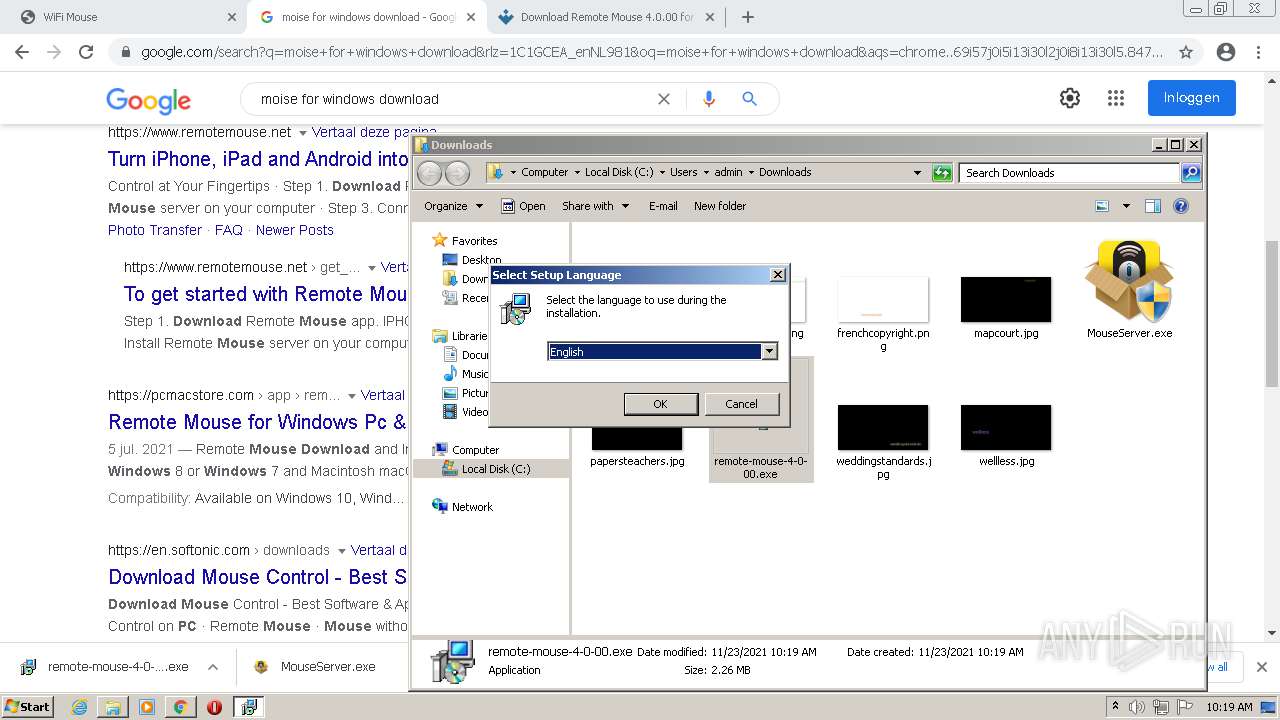
Task: Click E-mail in Explorer toolbar
Action: 663,206
